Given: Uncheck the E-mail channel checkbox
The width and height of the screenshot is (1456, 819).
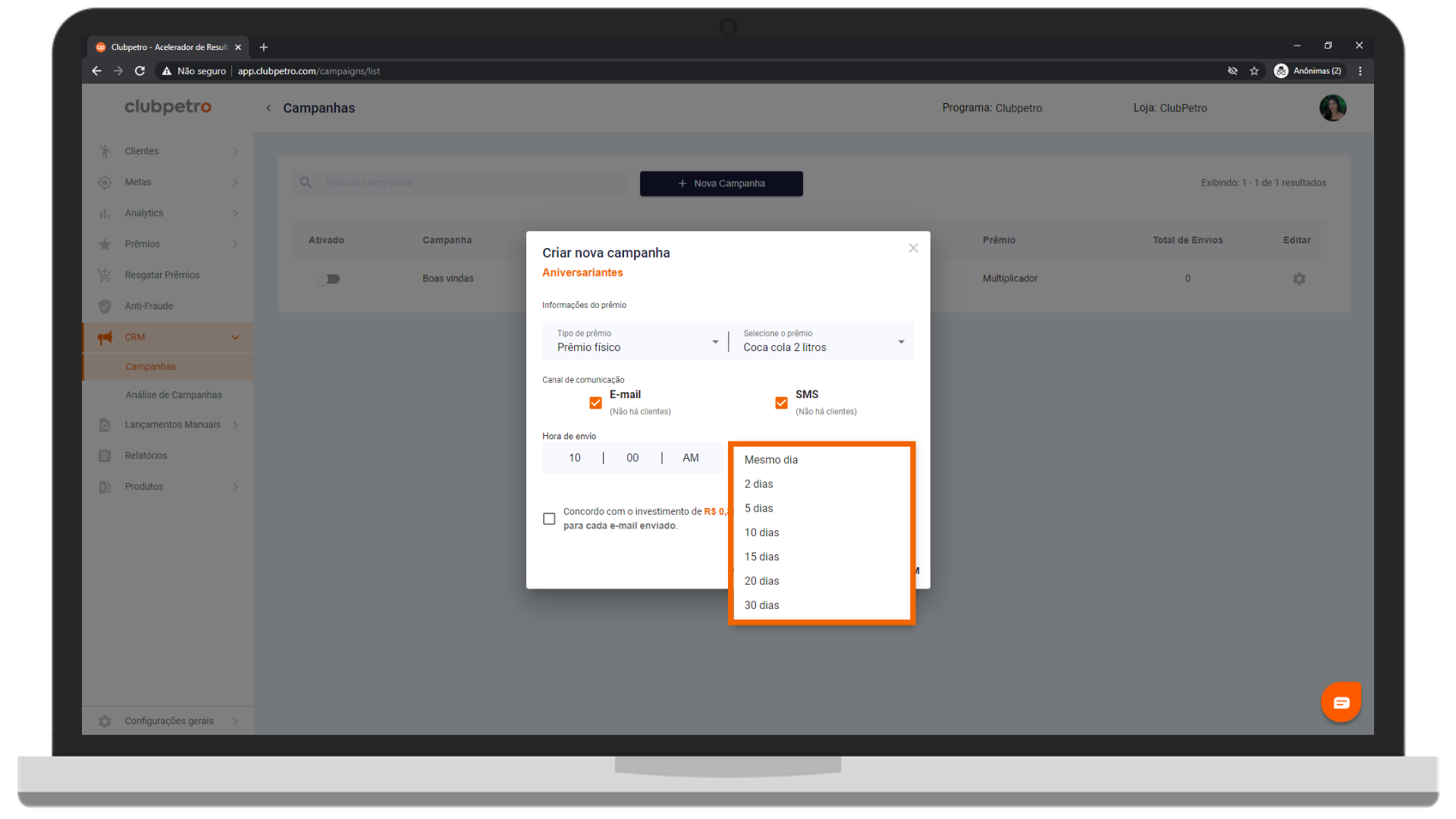Looking at the screenshot, I should pyautogui.click(x=595, y=403).
